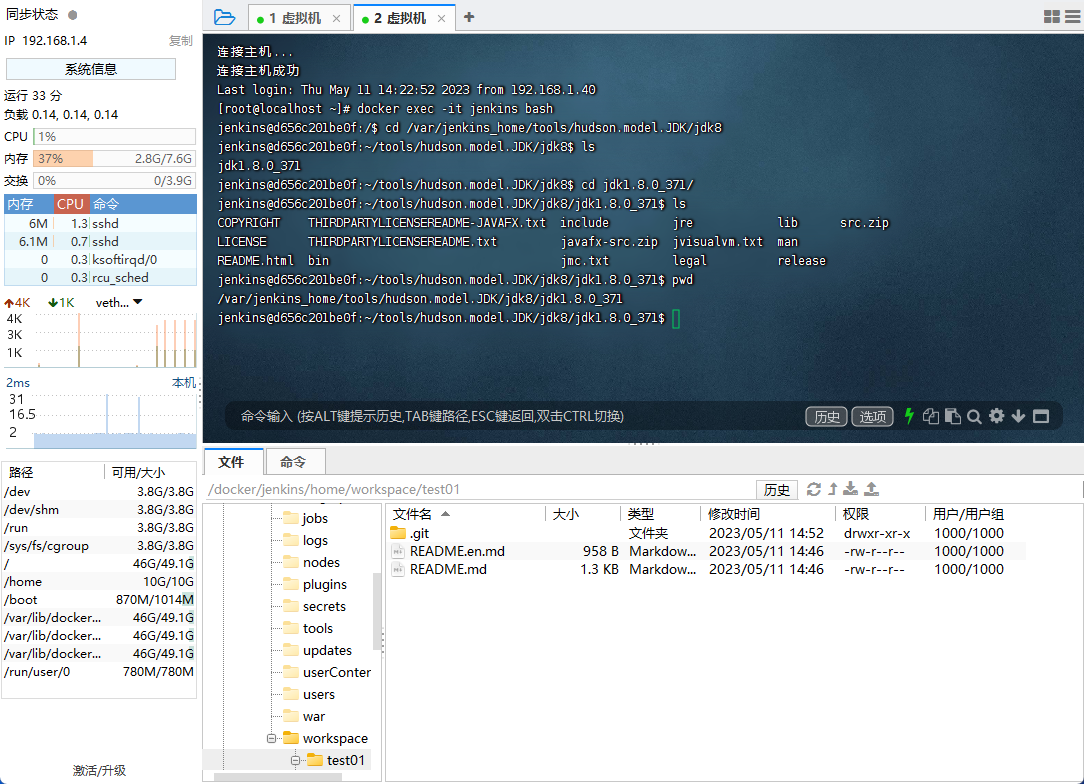Open terminal settings gear icon
Image resolution: width=1084 pixels, height=784 pixels.
click(996, 416)
